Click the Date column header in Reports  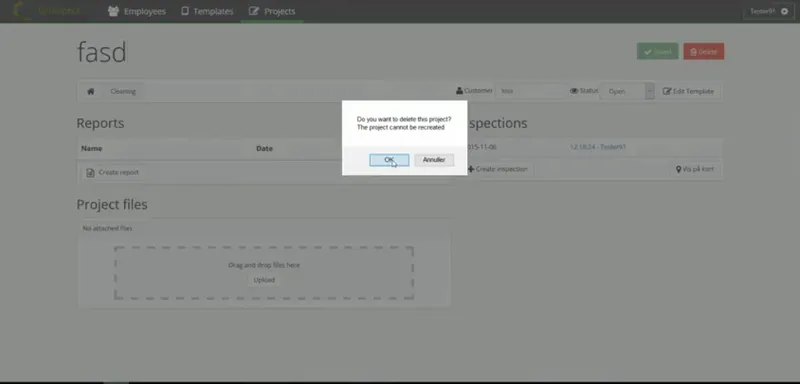click(x=264, y=148)
